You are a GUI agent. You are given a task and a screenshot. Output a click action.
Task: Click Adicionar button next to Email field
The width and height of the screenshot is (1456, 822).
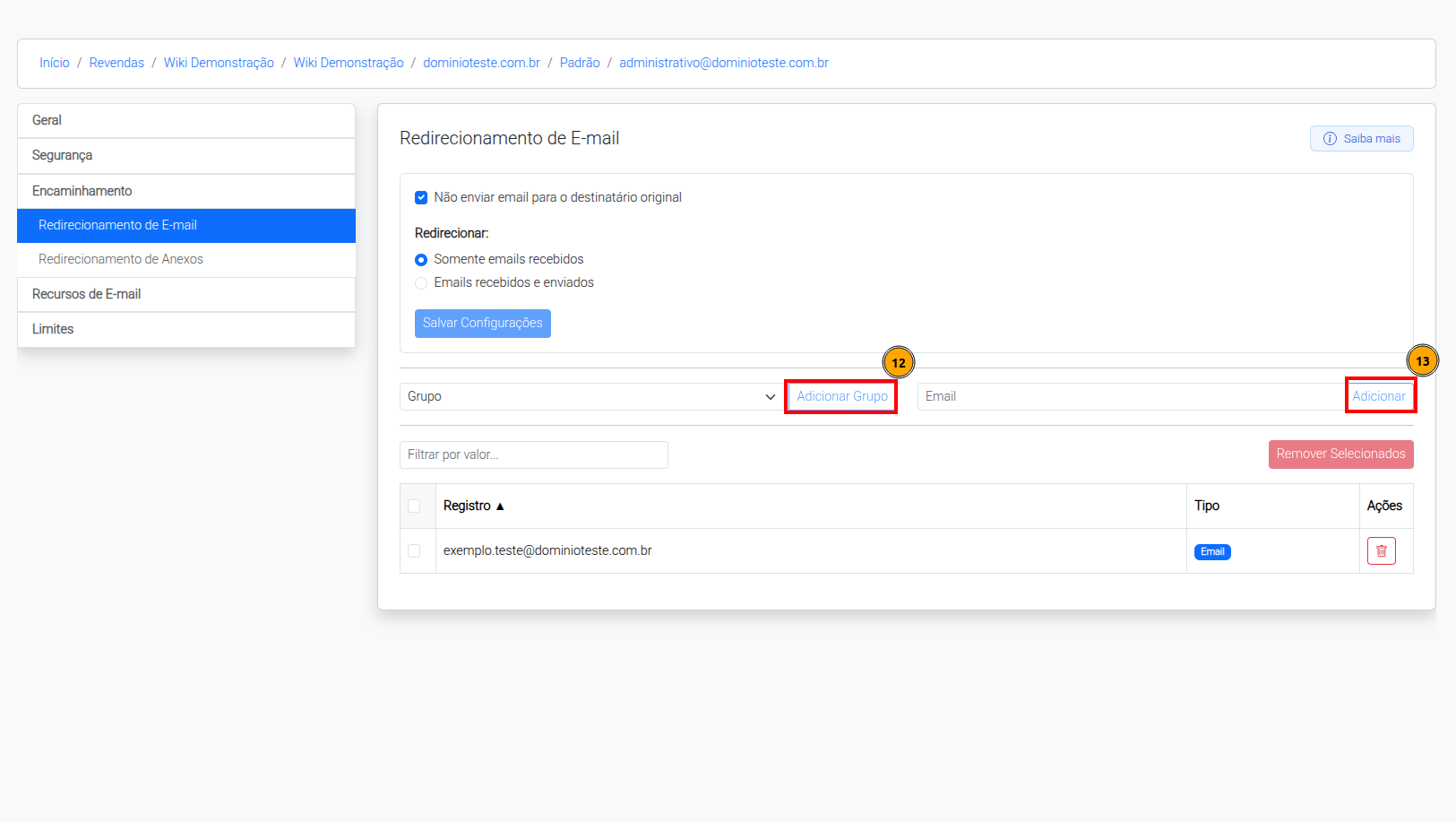pos(1379,396)
